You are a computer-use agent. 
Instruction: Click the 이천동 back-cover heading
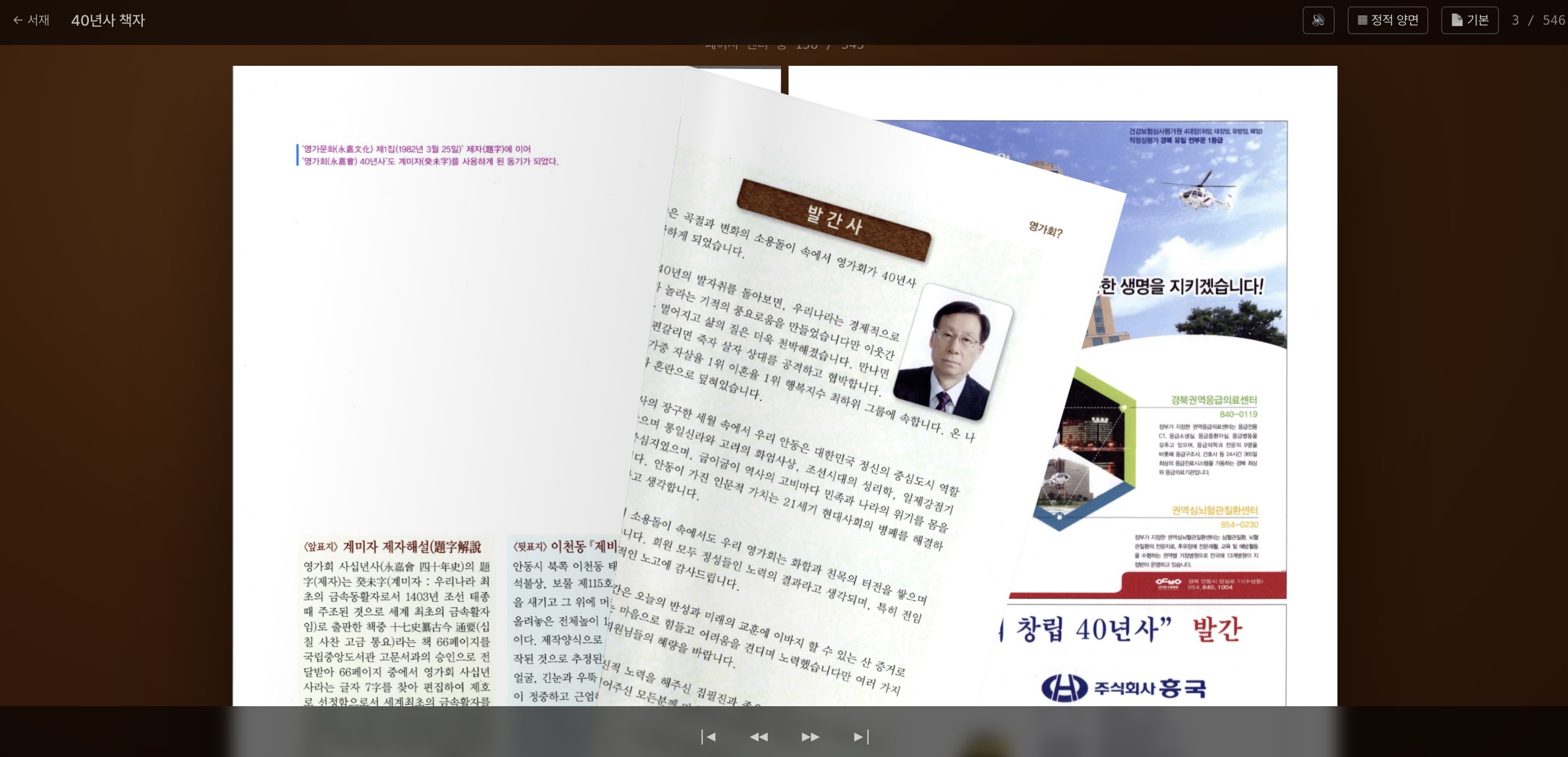[565, 546]
